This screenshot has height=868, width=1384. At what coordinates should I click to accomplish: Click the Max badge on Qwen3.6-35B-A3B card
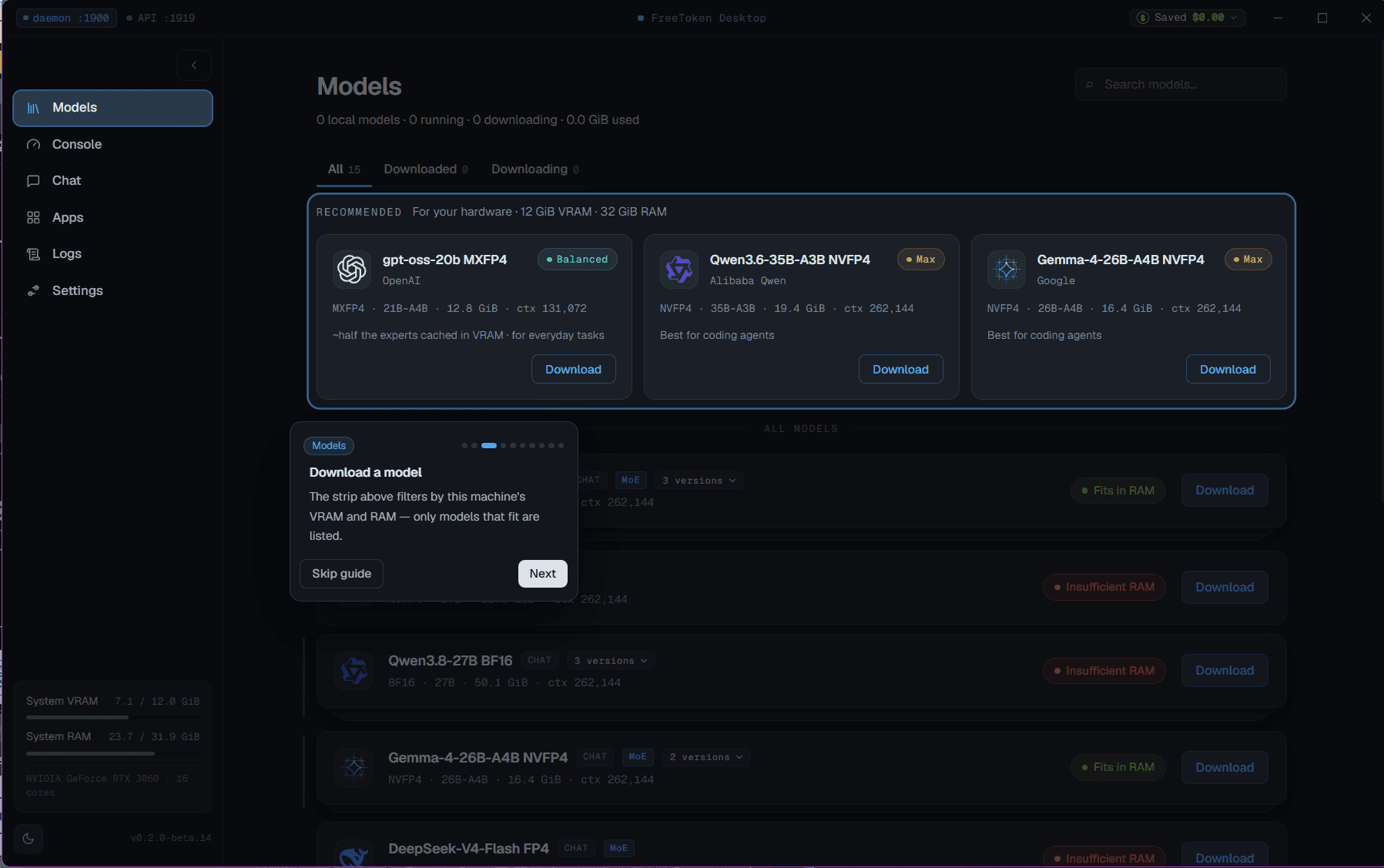pyautogui.click(x=921, y=260)
